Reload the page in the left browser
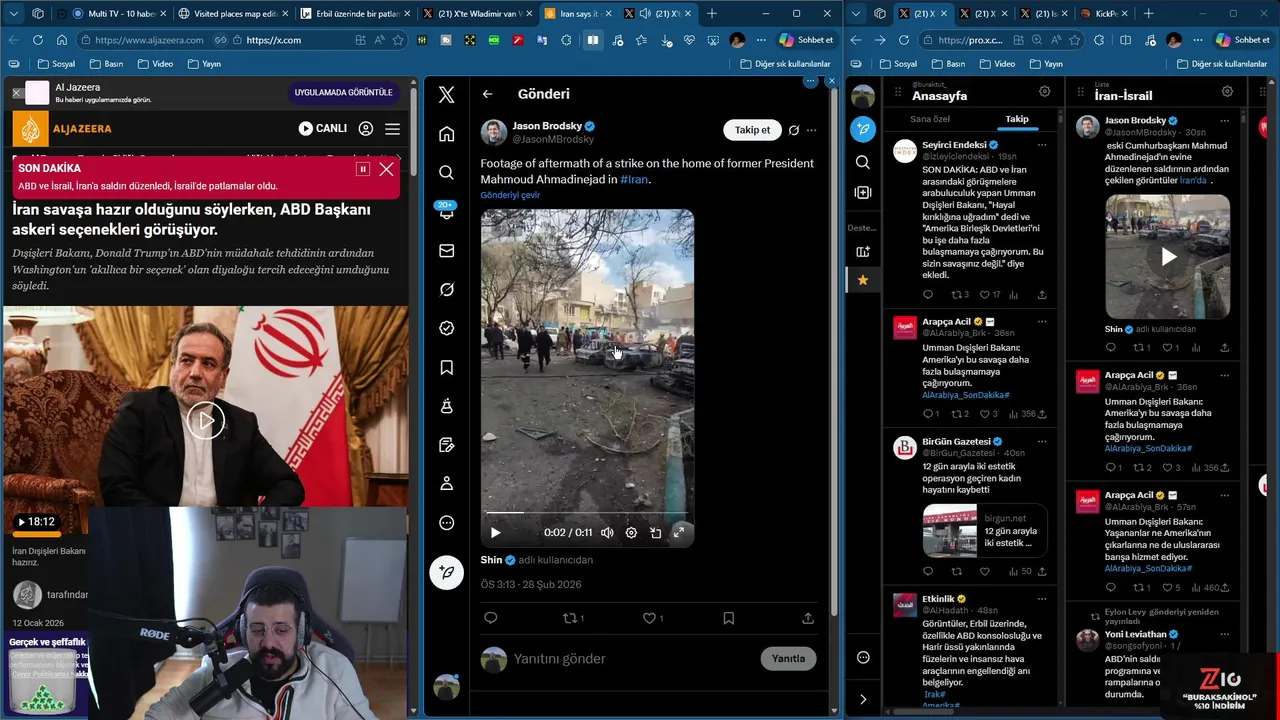The width and height of the screenshot is (1280, 720). point(38,40)
